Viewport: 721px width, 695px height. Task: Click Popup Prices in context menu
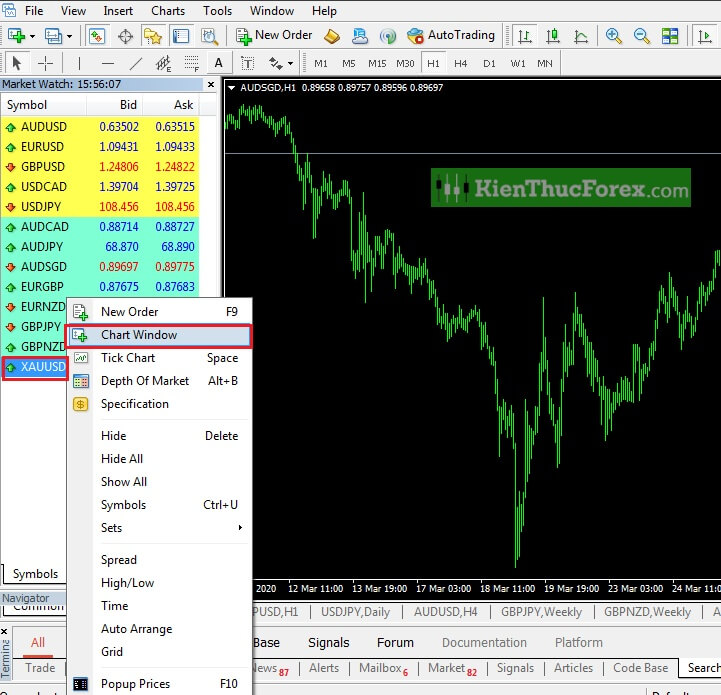tap(159, 684)
